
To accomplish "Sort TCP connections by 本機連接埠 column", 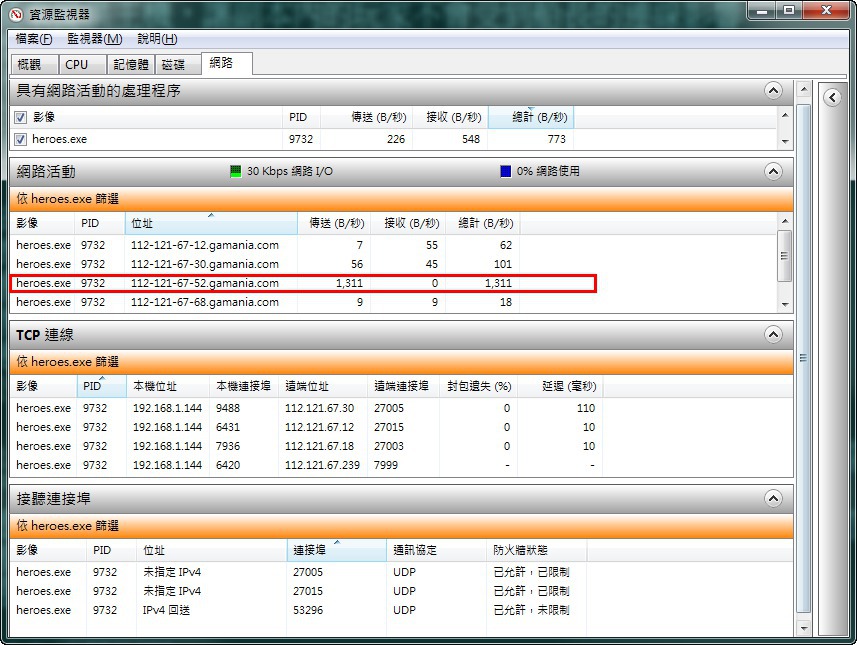I will 244,386.
